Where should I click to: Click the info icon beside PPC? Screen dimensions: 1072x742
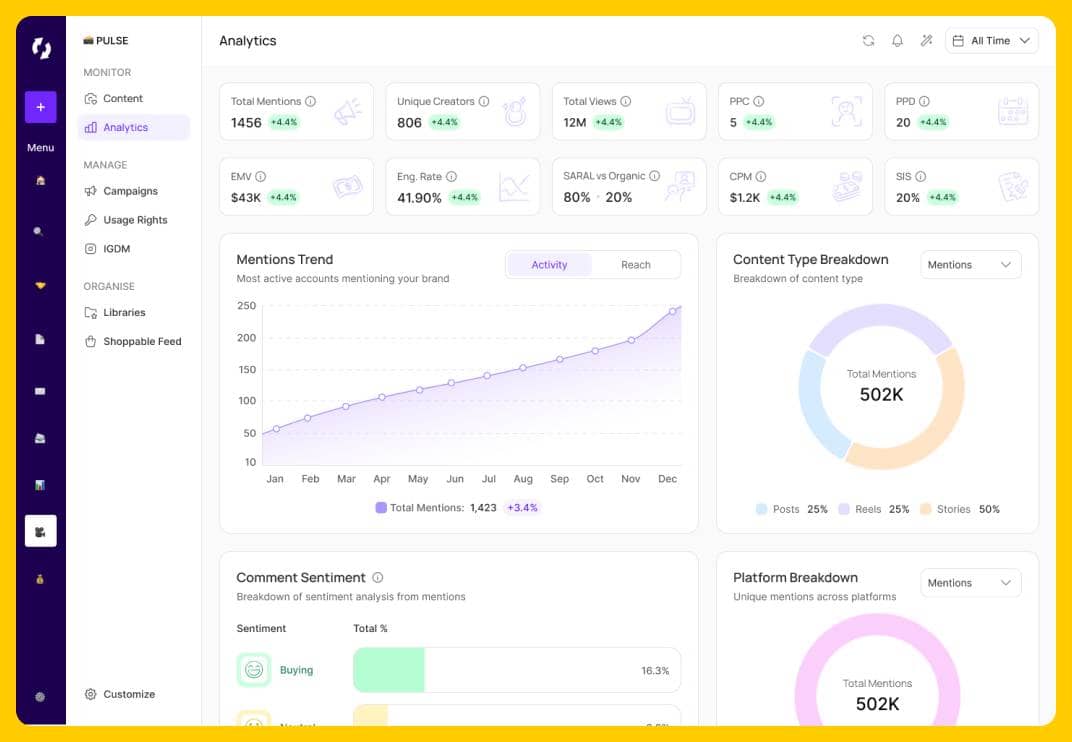[758, 101]
